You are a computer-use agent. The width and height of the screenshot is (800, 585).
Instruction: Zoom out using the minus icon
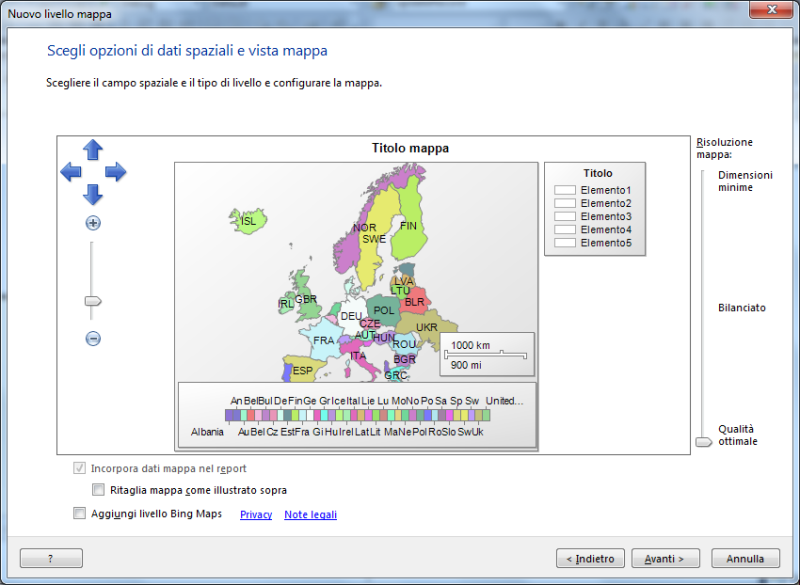point(93,338)
